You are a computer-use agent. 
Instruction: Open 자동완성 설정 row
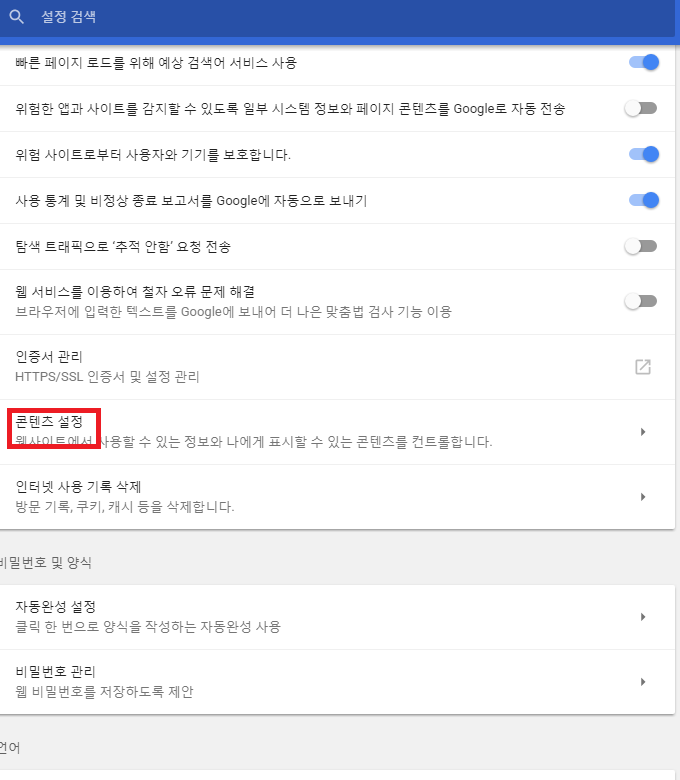click(x=337, y=617)
